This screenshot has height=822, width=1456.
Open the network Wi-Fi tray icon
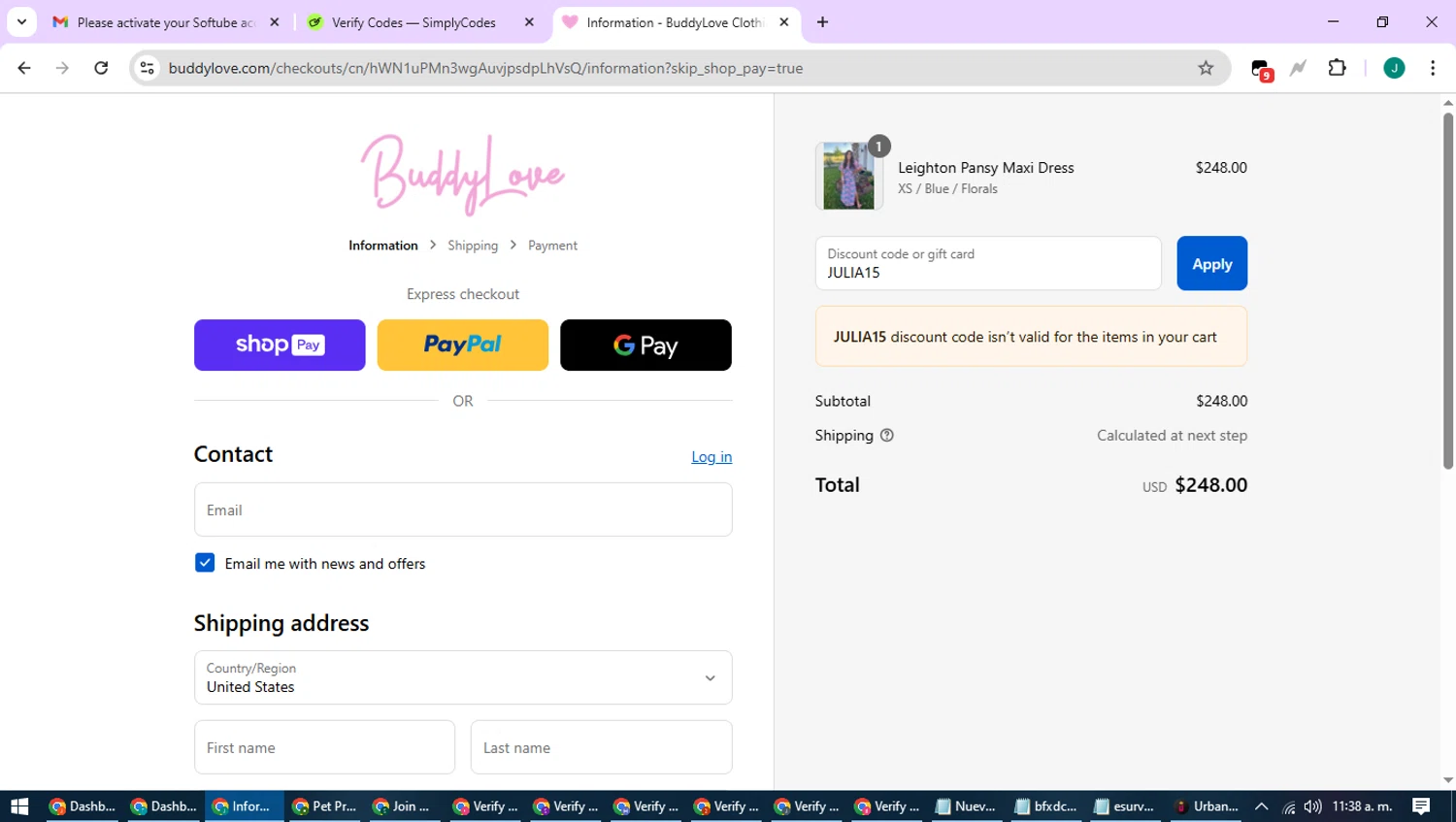[x=1289, y=806]
